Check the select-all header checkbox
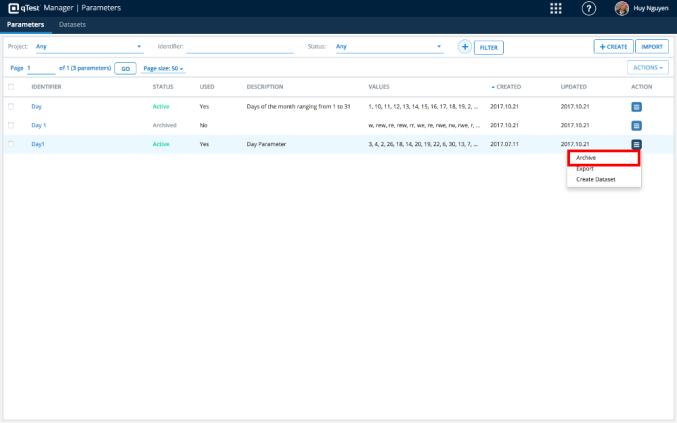Image resolution: width=677 pixels, height=423 pixels. (x=11, y=87)
